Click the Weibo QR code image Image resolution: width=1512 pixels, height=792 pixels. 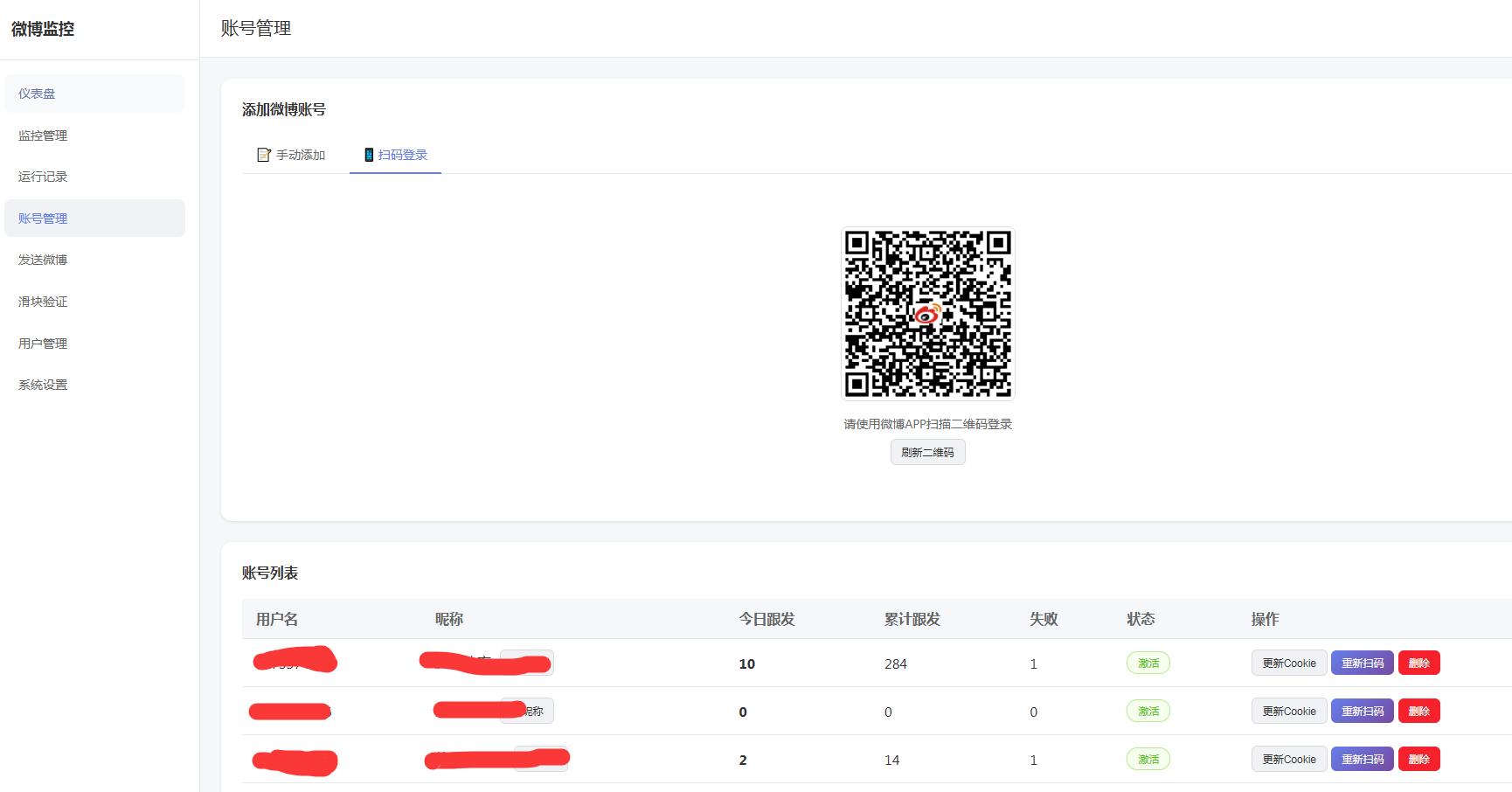(927, 314)
